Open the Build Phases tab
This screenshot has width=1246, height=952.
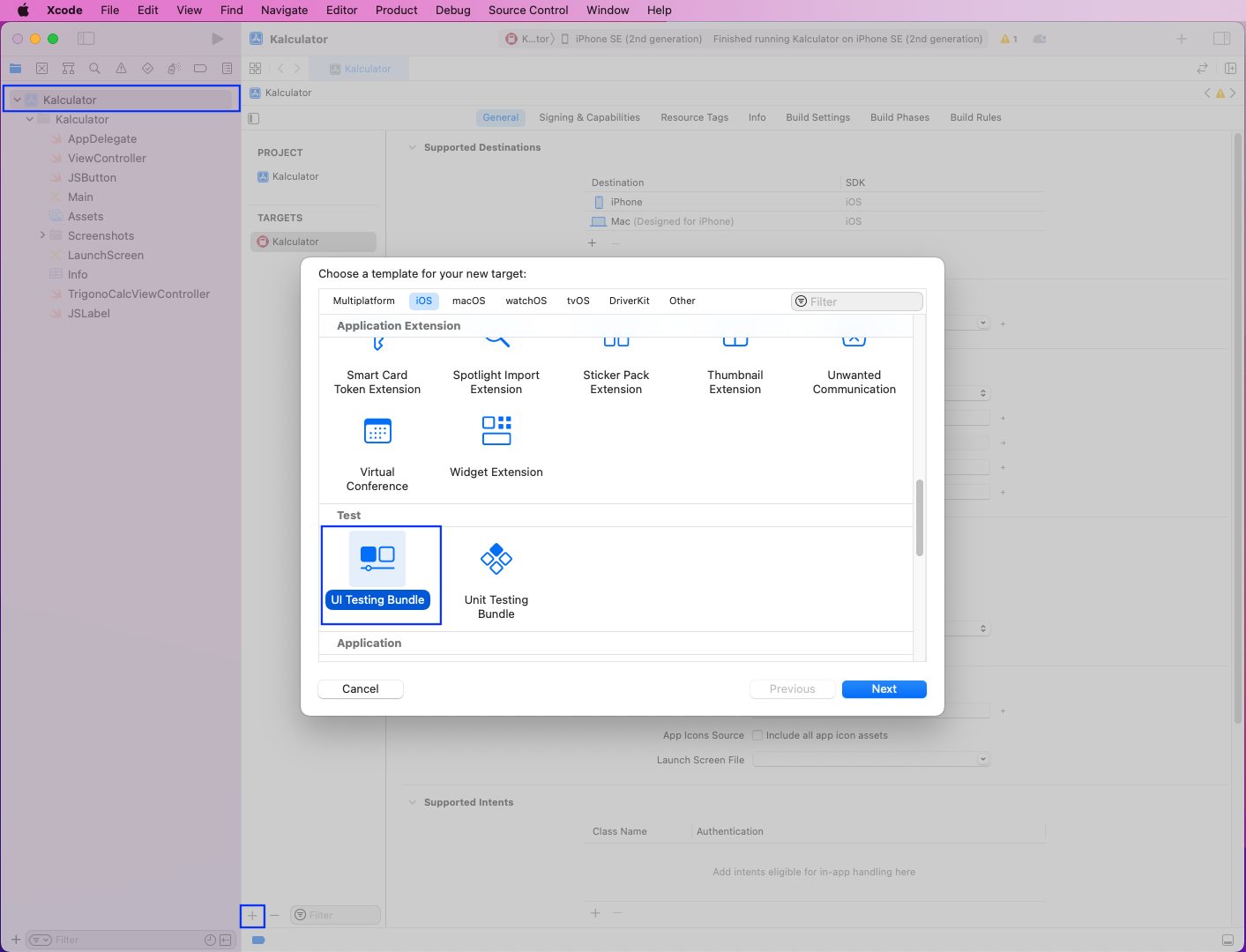pyautogui.click(x=900, y=117)
